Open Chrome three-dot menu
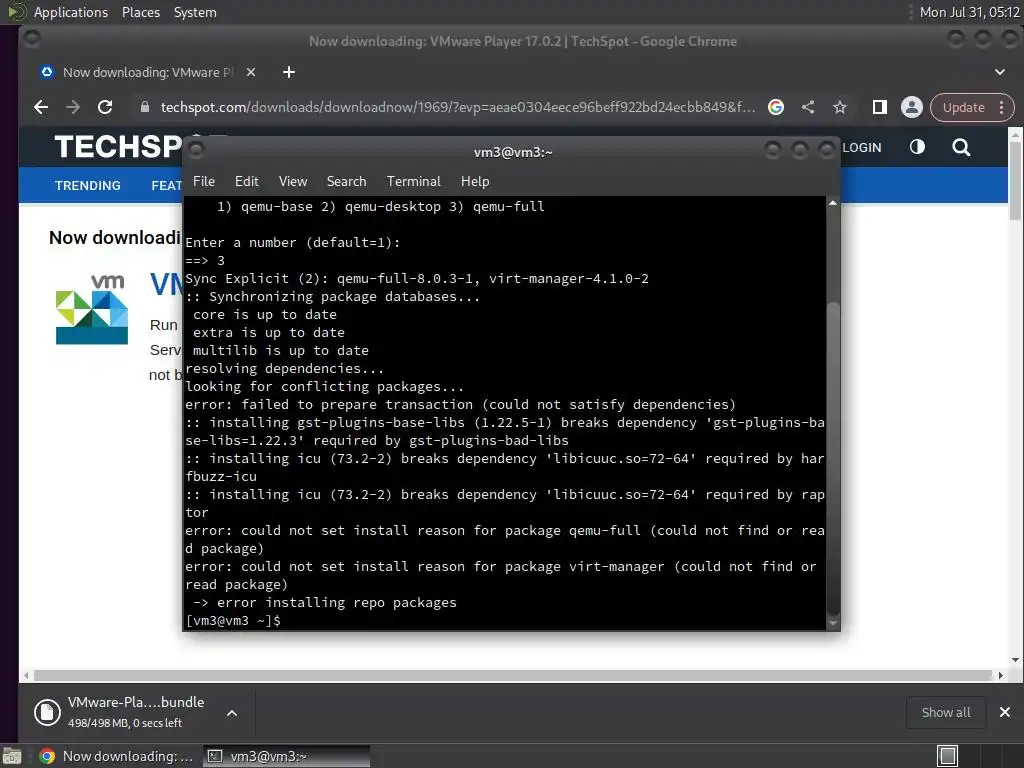The width and height of the screenshot is (1024, 768). pos(1002,107)
